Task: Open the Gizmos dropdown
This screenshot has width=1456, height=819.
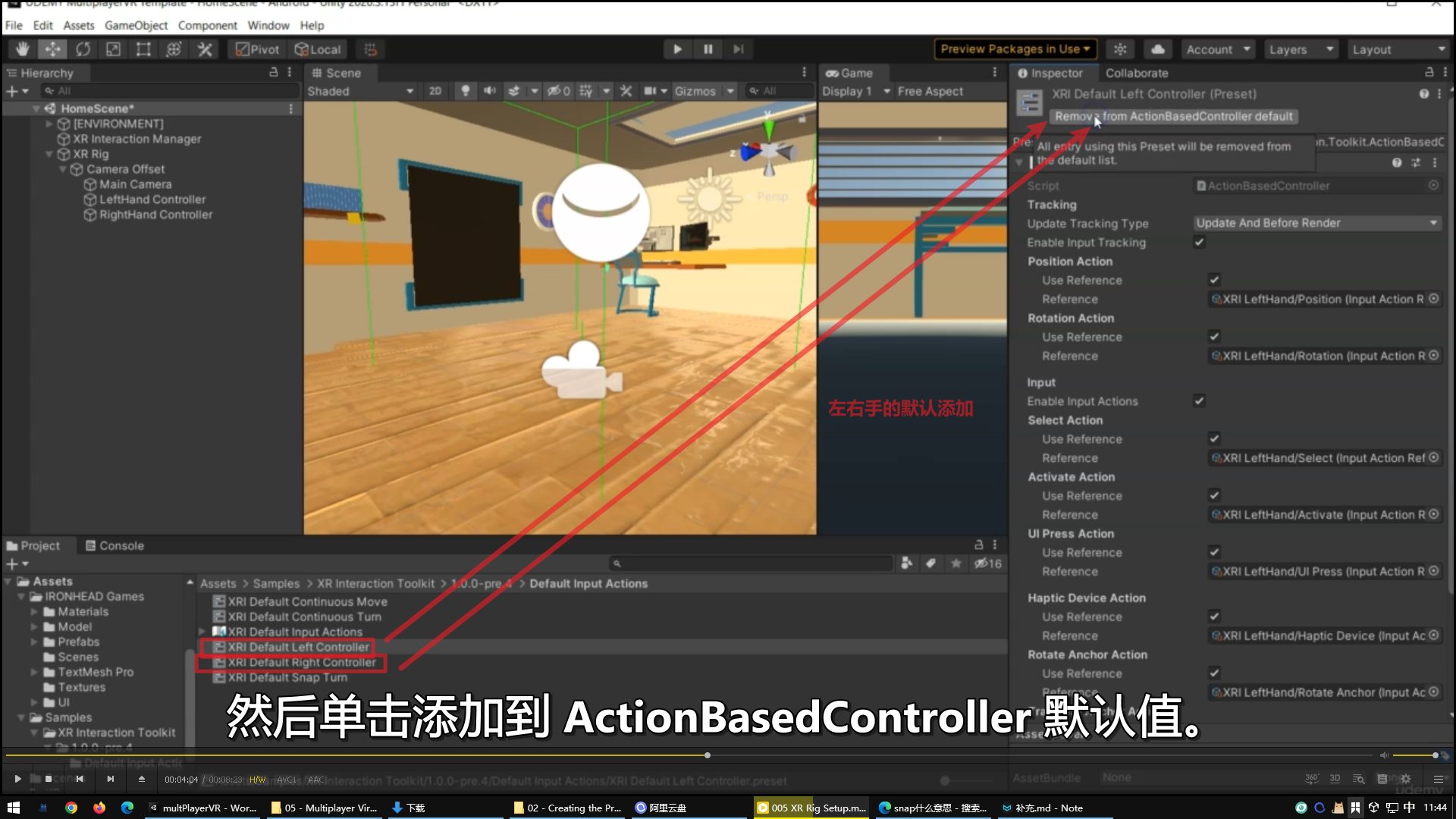Action: click(x=704, y=91)
